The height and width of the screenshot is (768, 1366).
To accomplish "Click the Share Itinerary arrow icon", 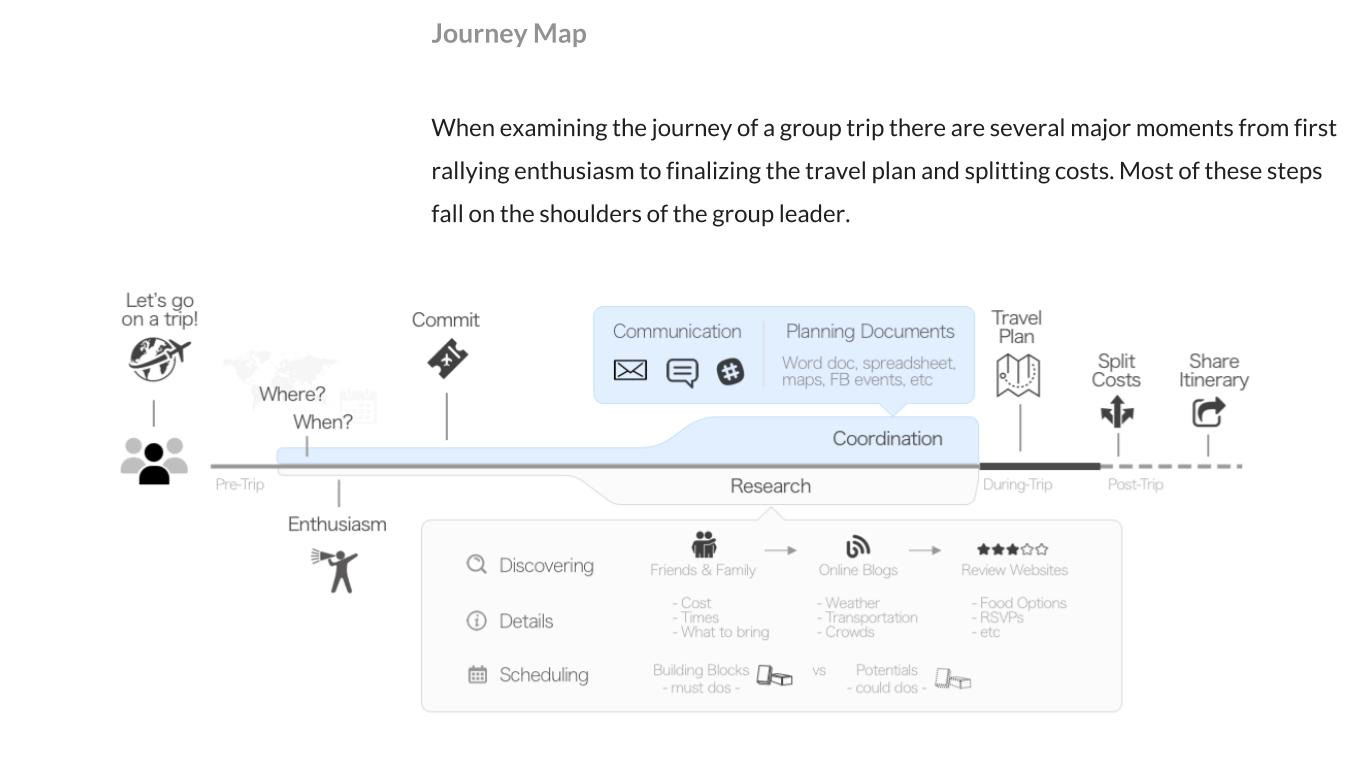I will coord(1209,412).
